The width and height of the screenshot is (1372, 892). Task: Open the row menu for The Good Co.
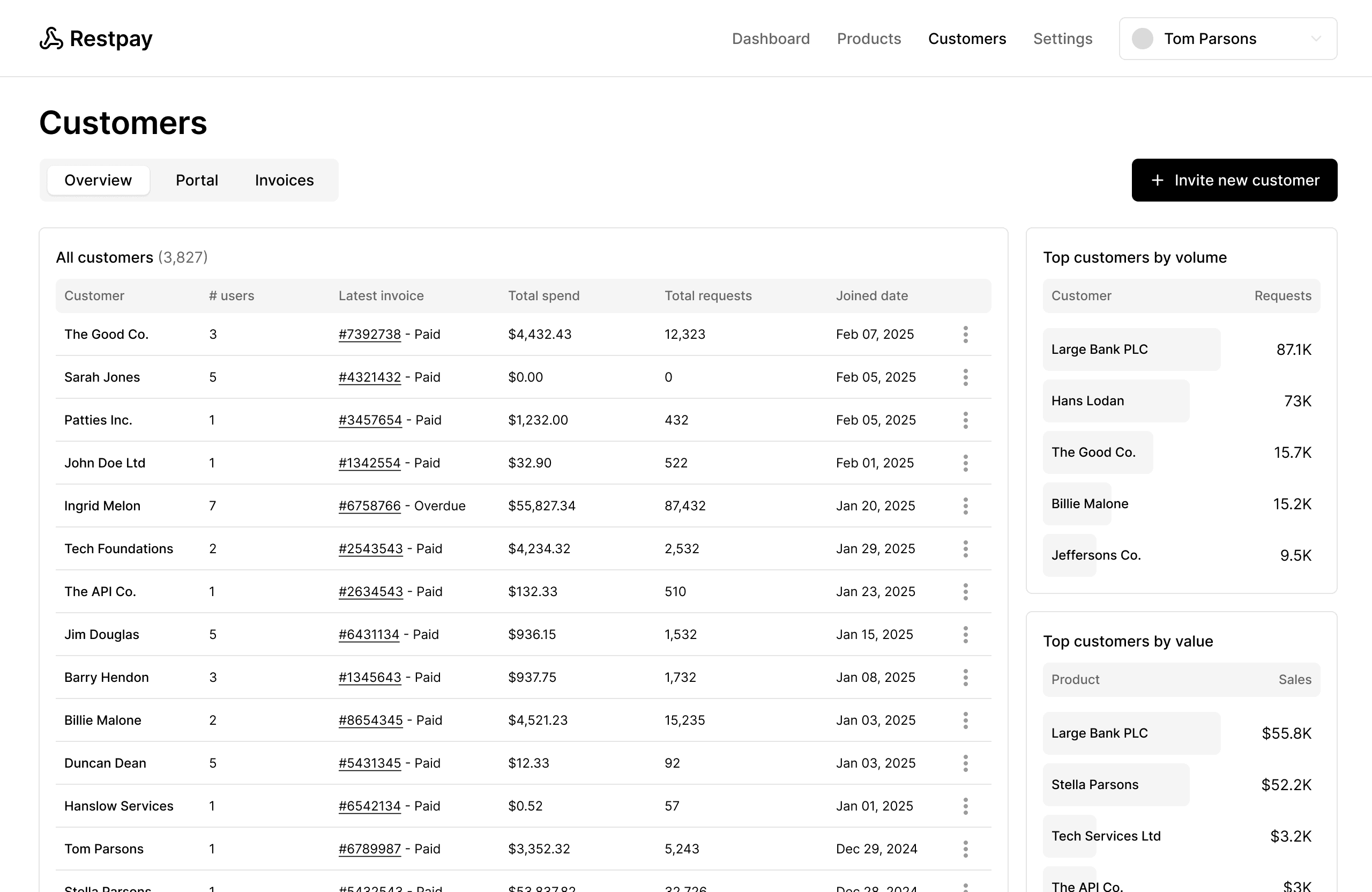pos(965,334)
